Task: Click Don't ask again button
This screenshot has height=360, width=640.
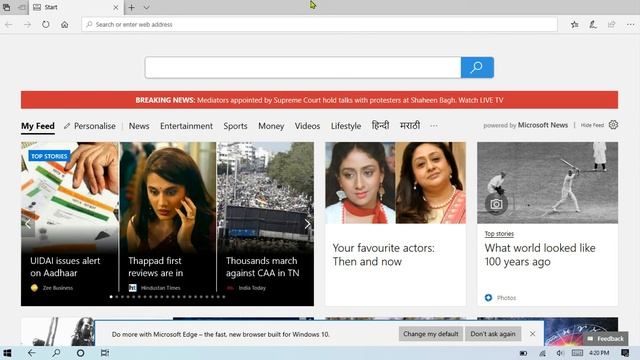Action: pyautogui.click(x=493, y=334)
